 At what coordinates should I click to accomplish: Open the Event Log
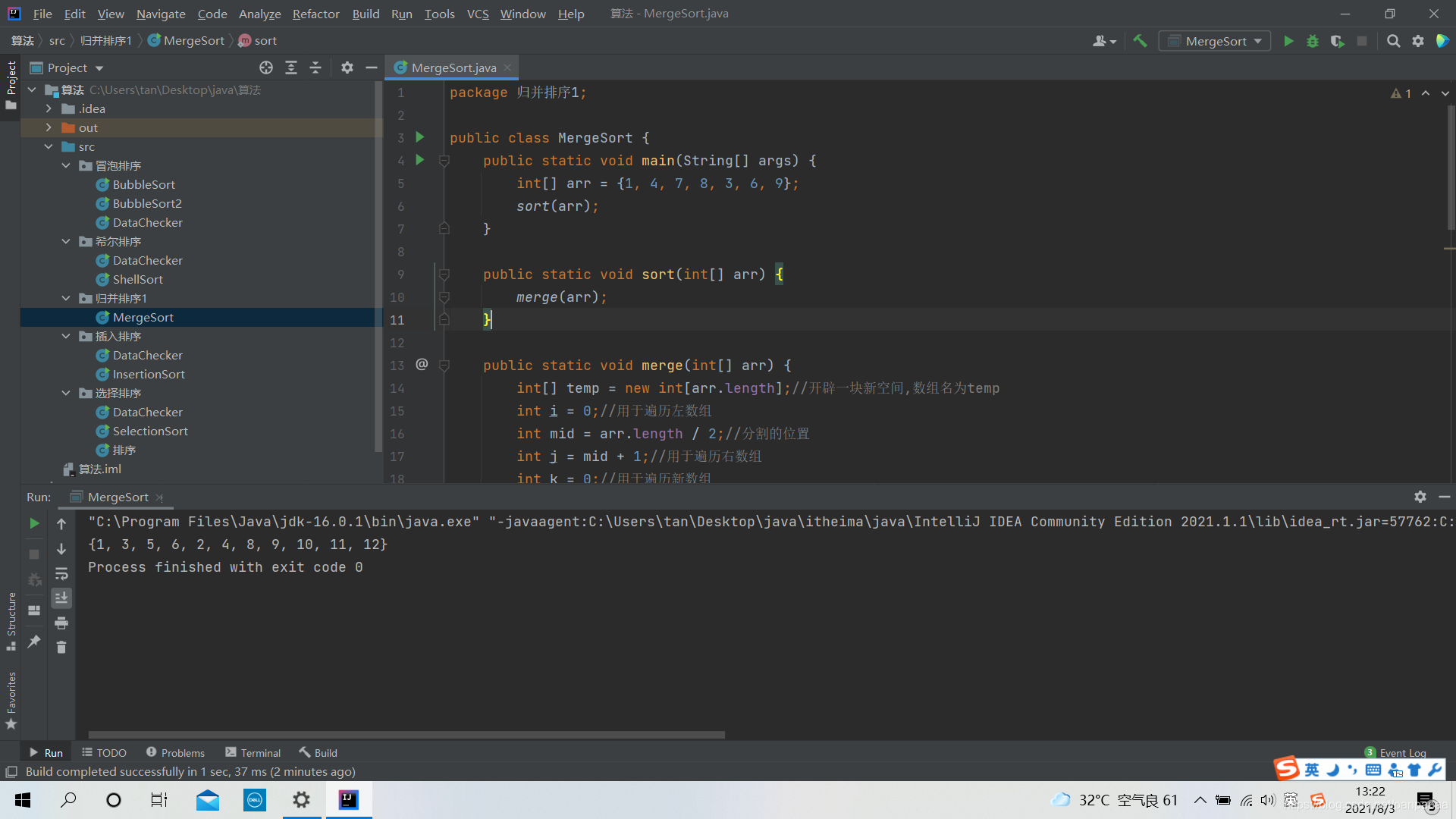coord(1395,752)
